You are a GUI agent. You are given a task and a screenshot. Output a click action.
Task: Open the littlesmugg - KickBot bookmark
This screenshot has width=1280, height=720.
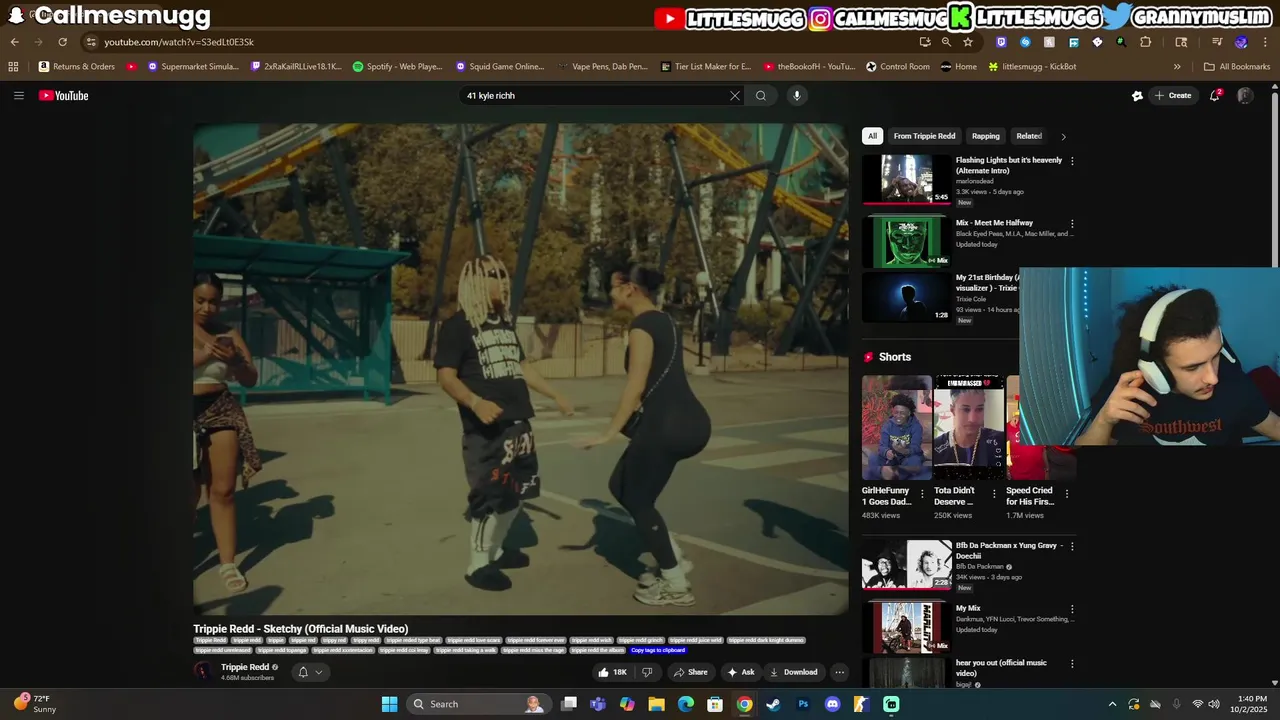[x=1032, y=67]
